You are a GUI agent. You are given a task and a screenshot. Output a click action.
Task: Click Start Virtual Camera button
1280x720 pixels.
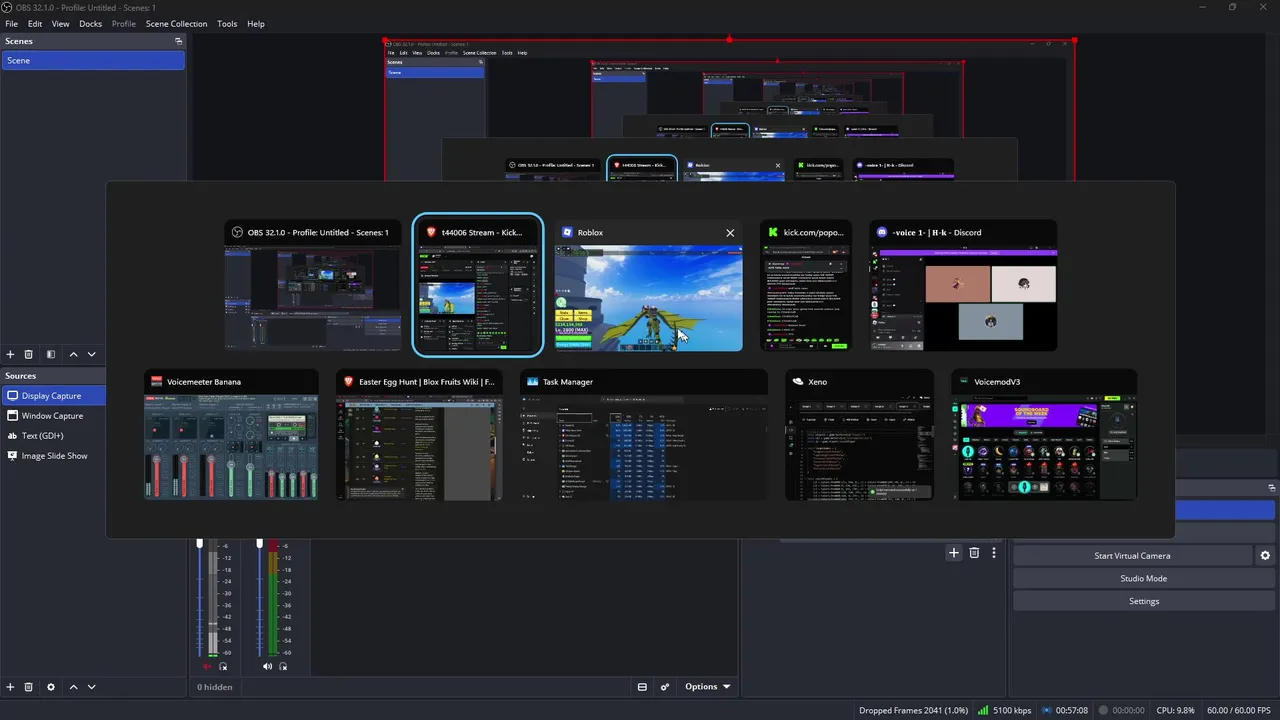pos(1132,556)
